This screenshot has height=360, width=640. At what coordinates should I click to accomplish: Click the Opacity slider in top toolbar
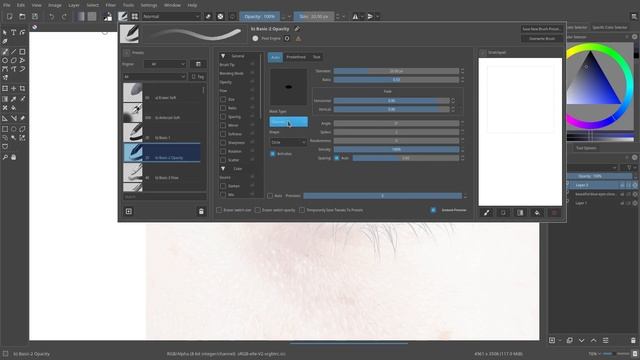coord(260,16)
